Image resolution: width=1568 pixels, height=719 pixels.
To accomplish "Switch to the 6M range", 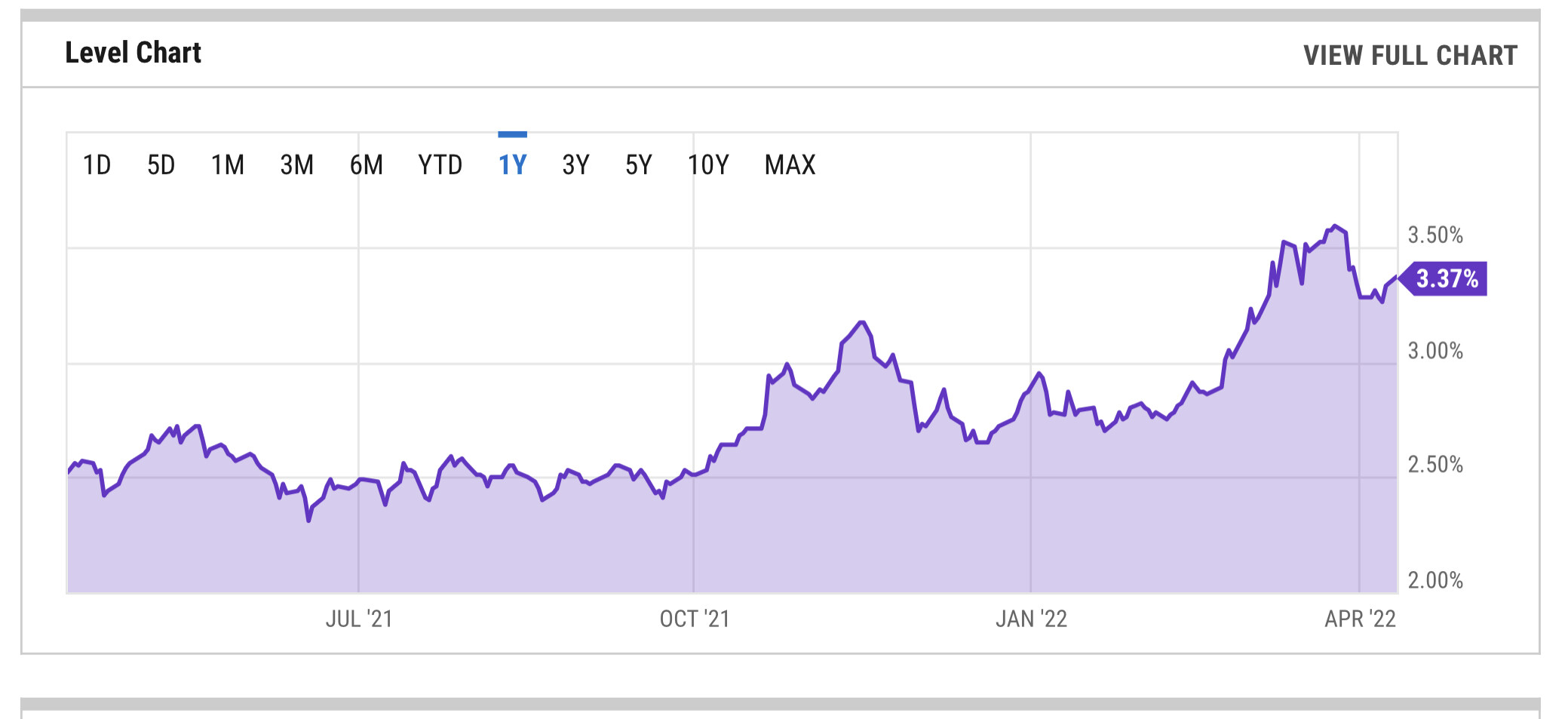I will click(x=366, y=164).
